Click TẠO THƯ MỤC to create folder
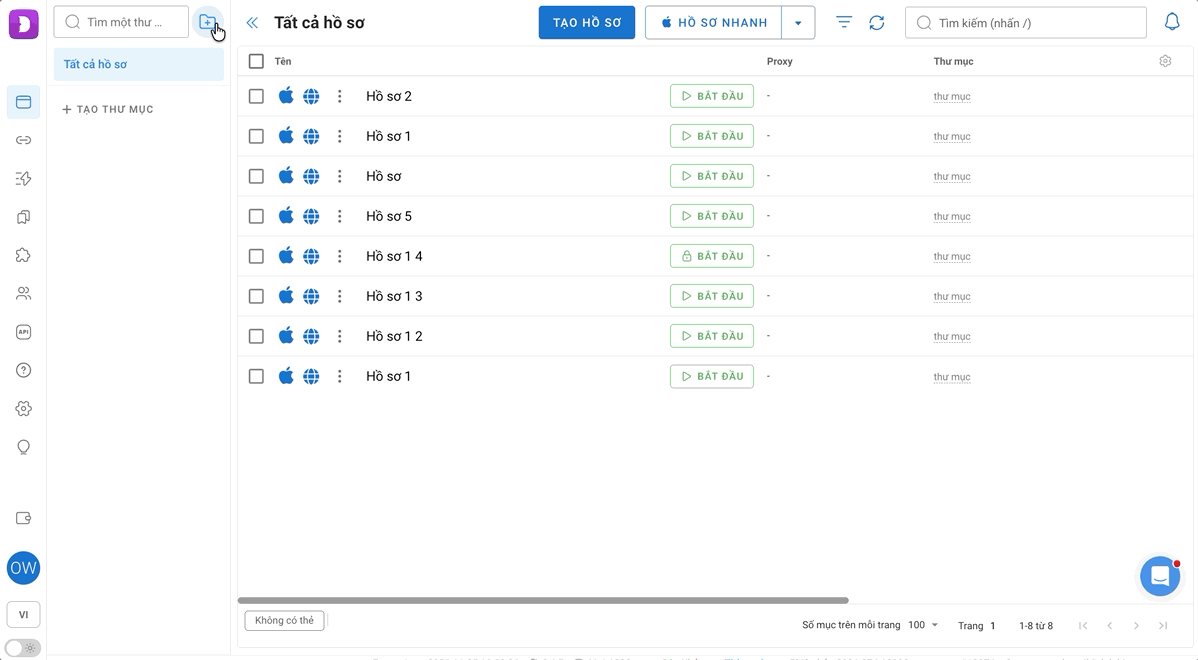Viewport: 1198px width, 660px height. click(108, 109)
